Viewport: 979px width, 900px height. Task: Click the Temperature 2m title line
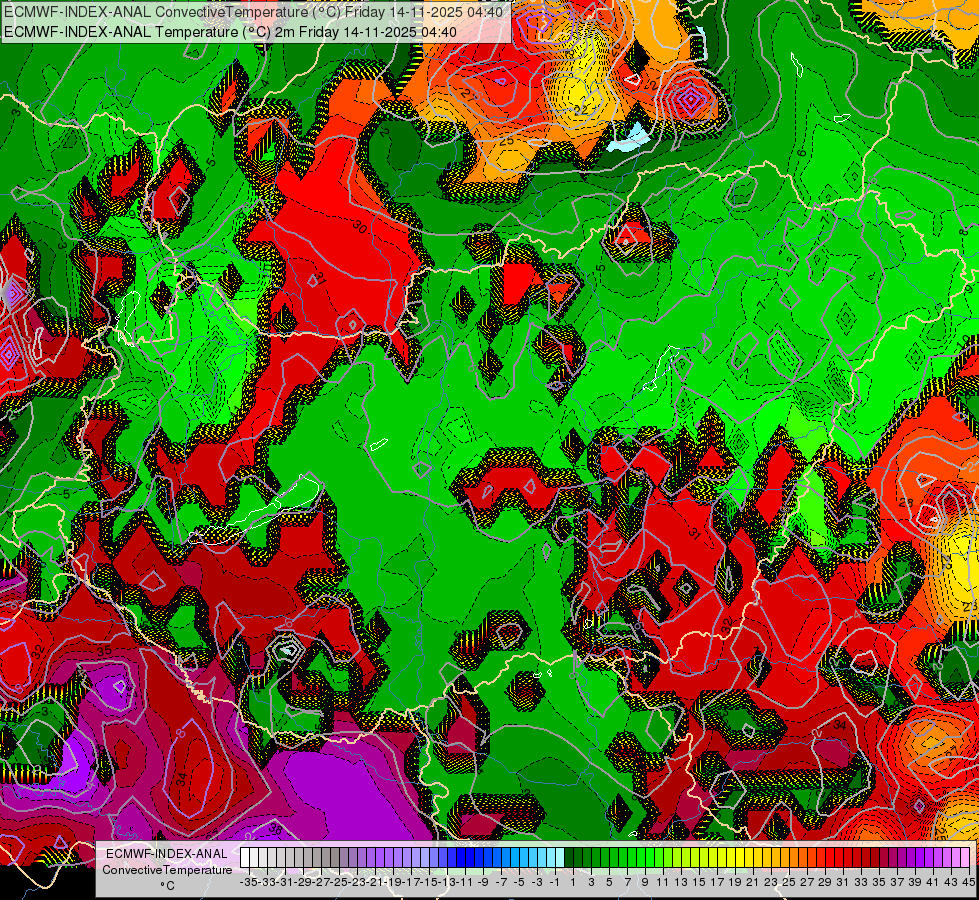[x=230, y=32]
